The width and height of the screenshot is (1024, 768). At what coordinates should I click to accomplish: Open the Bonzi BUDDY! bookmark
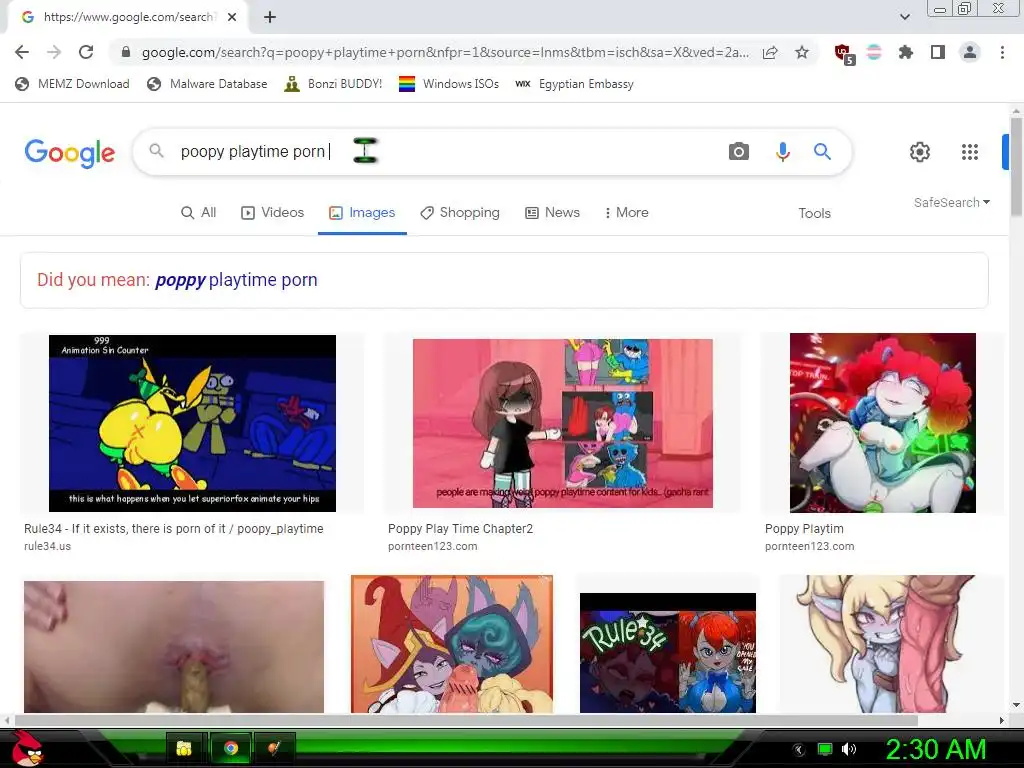(x=333, y=84)
